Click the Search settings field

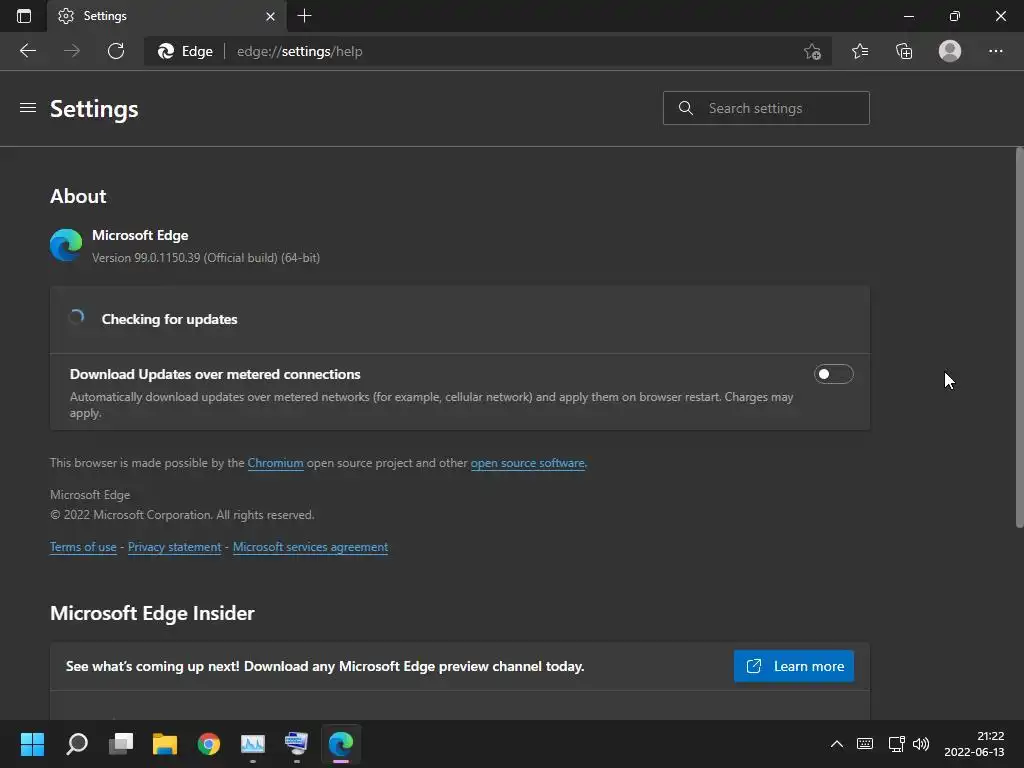tap(766, 108)
